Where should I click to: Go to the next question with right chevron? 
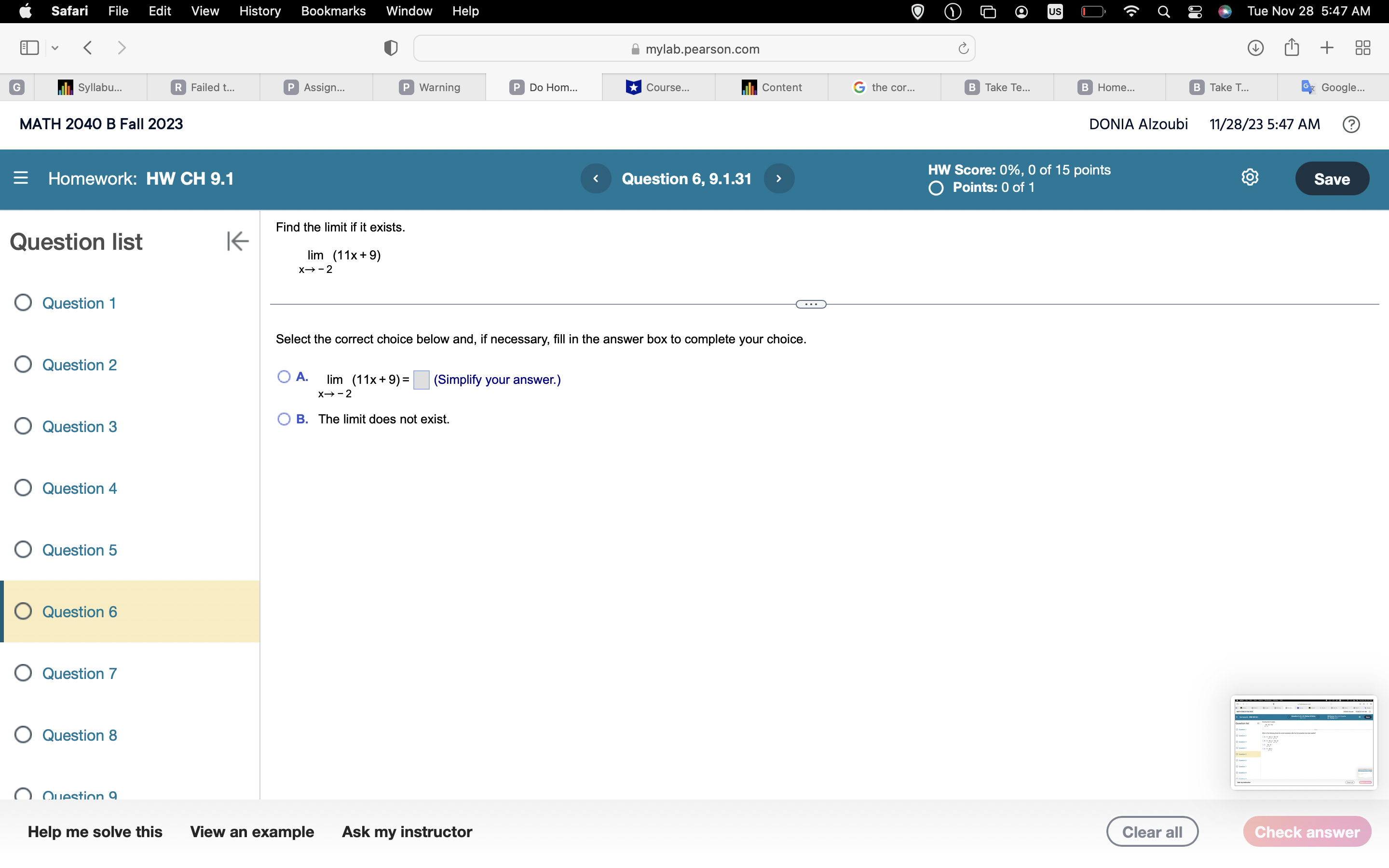coord(779,178)
